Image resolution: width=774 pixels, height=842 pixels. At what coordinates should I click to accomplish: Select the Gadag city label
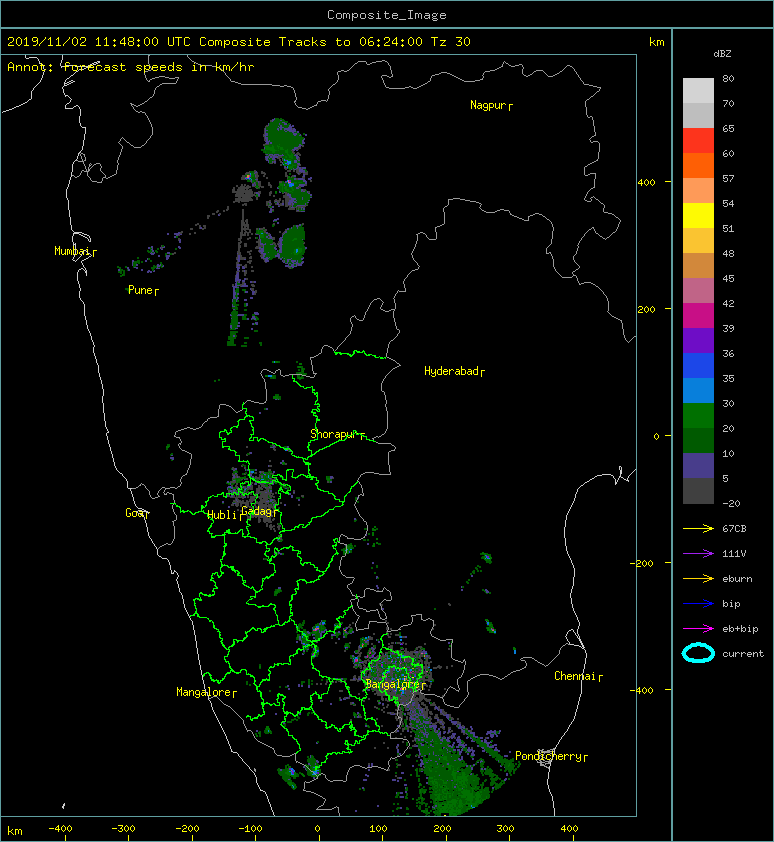(257, 511)
